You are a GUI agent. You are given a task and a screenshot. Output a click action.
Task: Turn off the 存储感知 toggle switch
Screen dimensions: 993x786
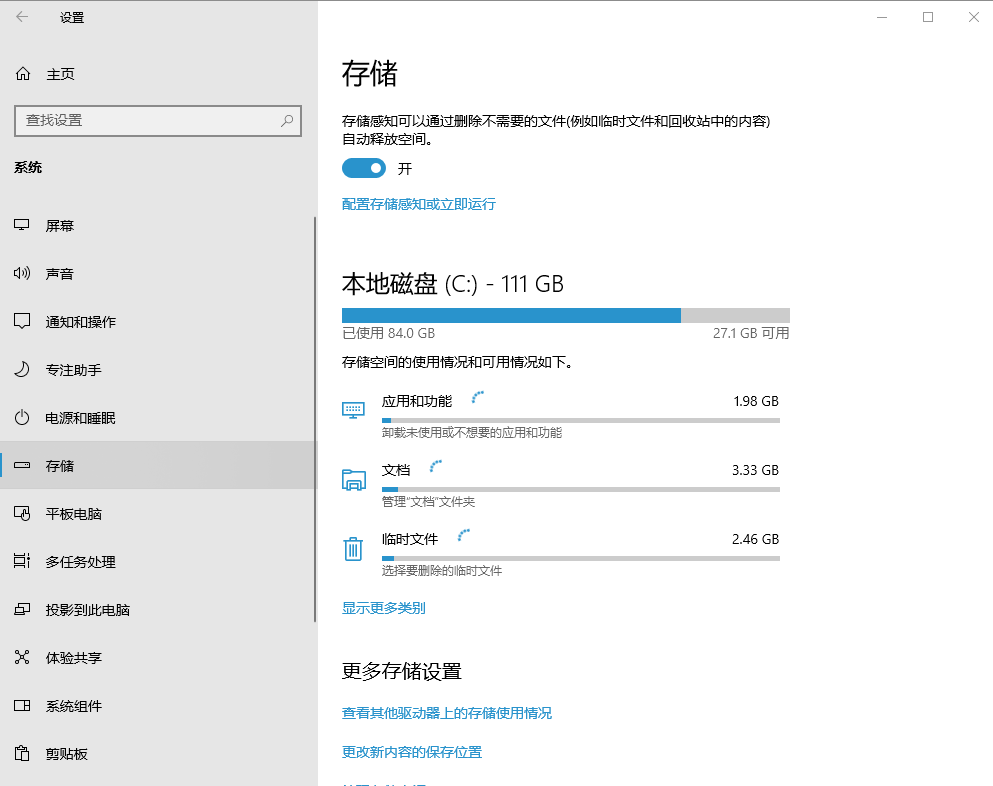(x=364, y=167)
